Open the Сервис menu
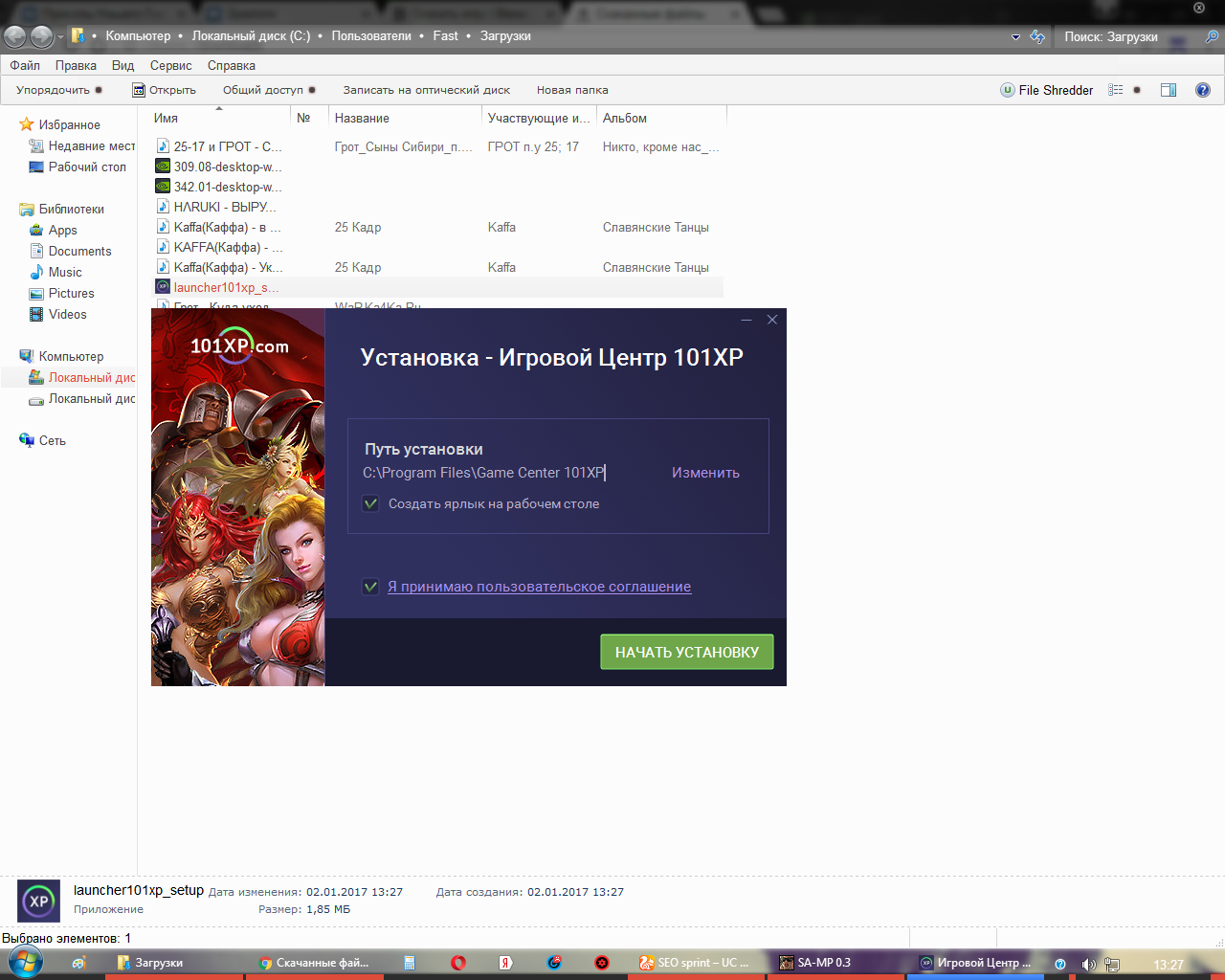The width and height of the screenshot is (1225, 980). pos(170,65)
